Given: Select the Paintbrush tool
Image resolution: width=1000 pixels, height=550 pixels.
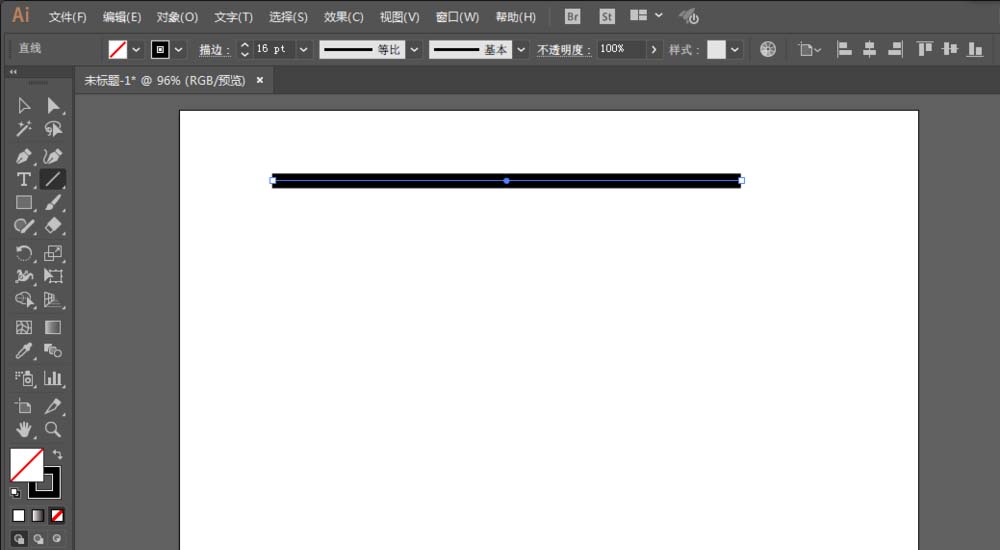Looking at the screenshot, I should (x=53, y=203).
